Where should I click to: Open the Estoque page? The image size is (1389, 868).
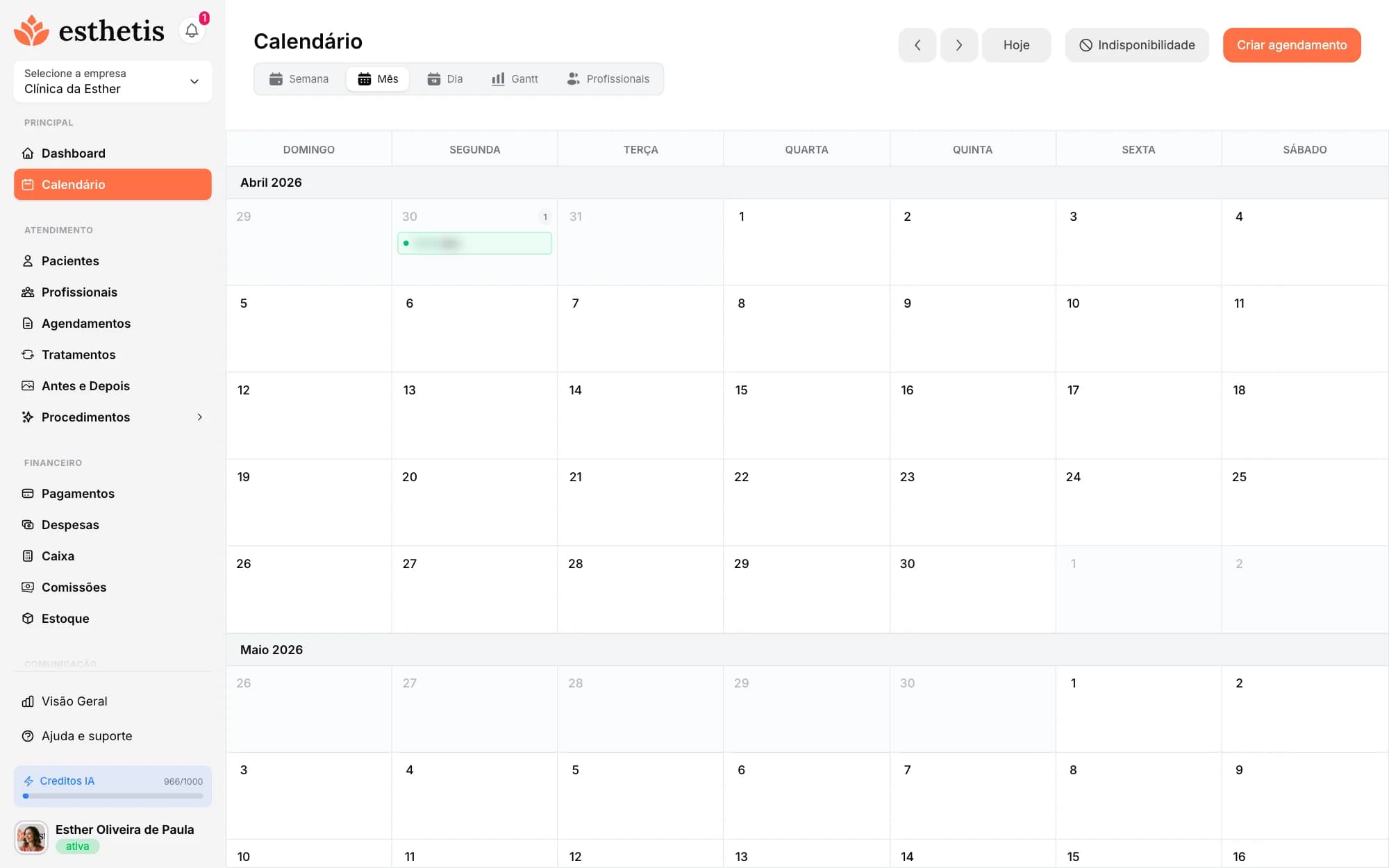pyautogui.click(x=113, y=619)
